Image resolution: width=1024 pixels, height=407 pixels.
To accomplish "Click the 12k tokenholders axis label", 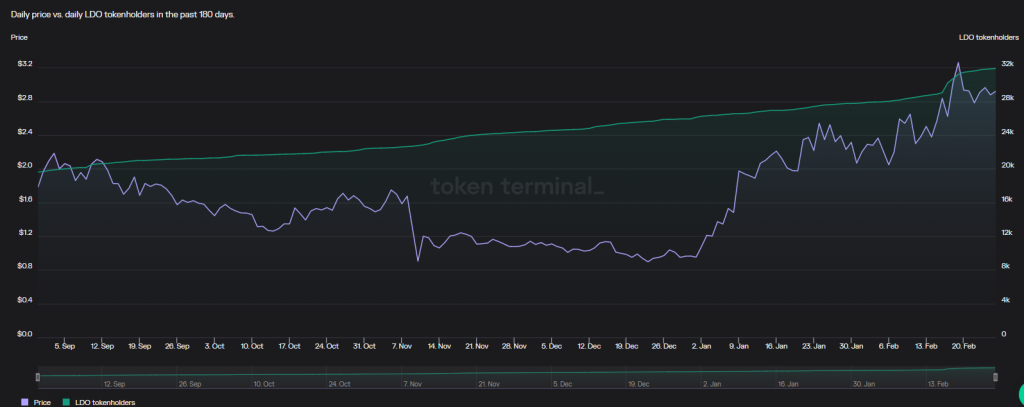I will [1007, 233].
